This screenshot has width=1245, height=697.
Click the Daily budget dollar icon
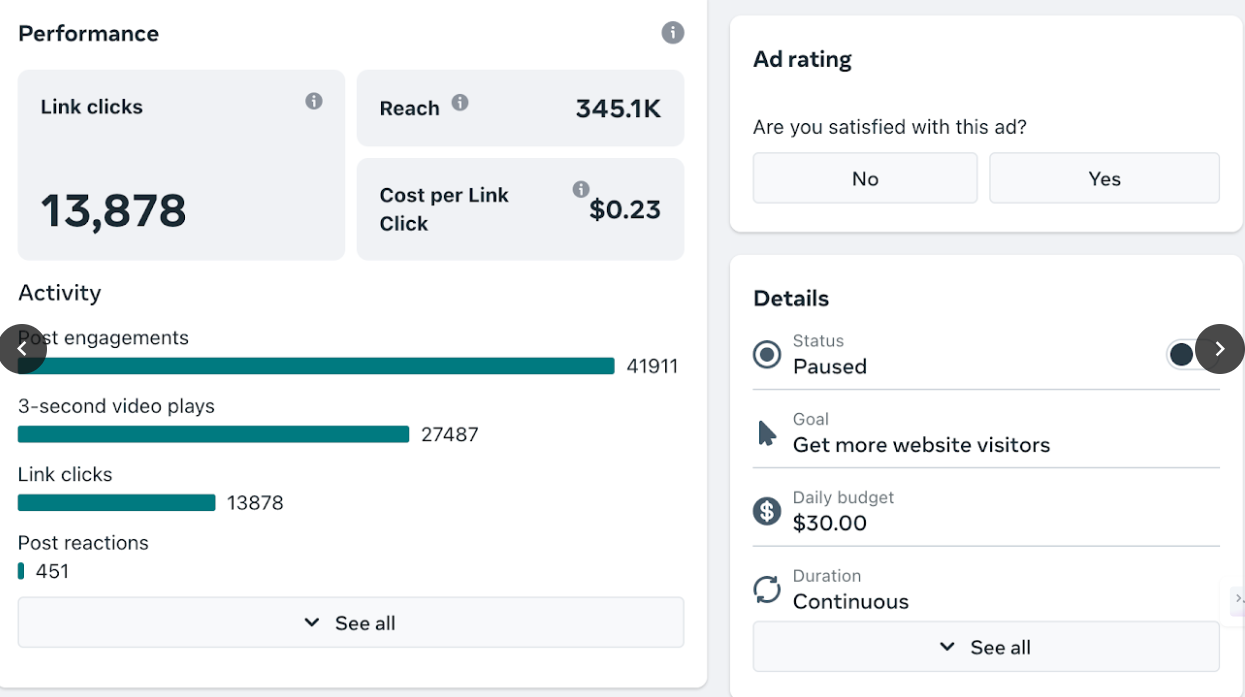point(767,511)
